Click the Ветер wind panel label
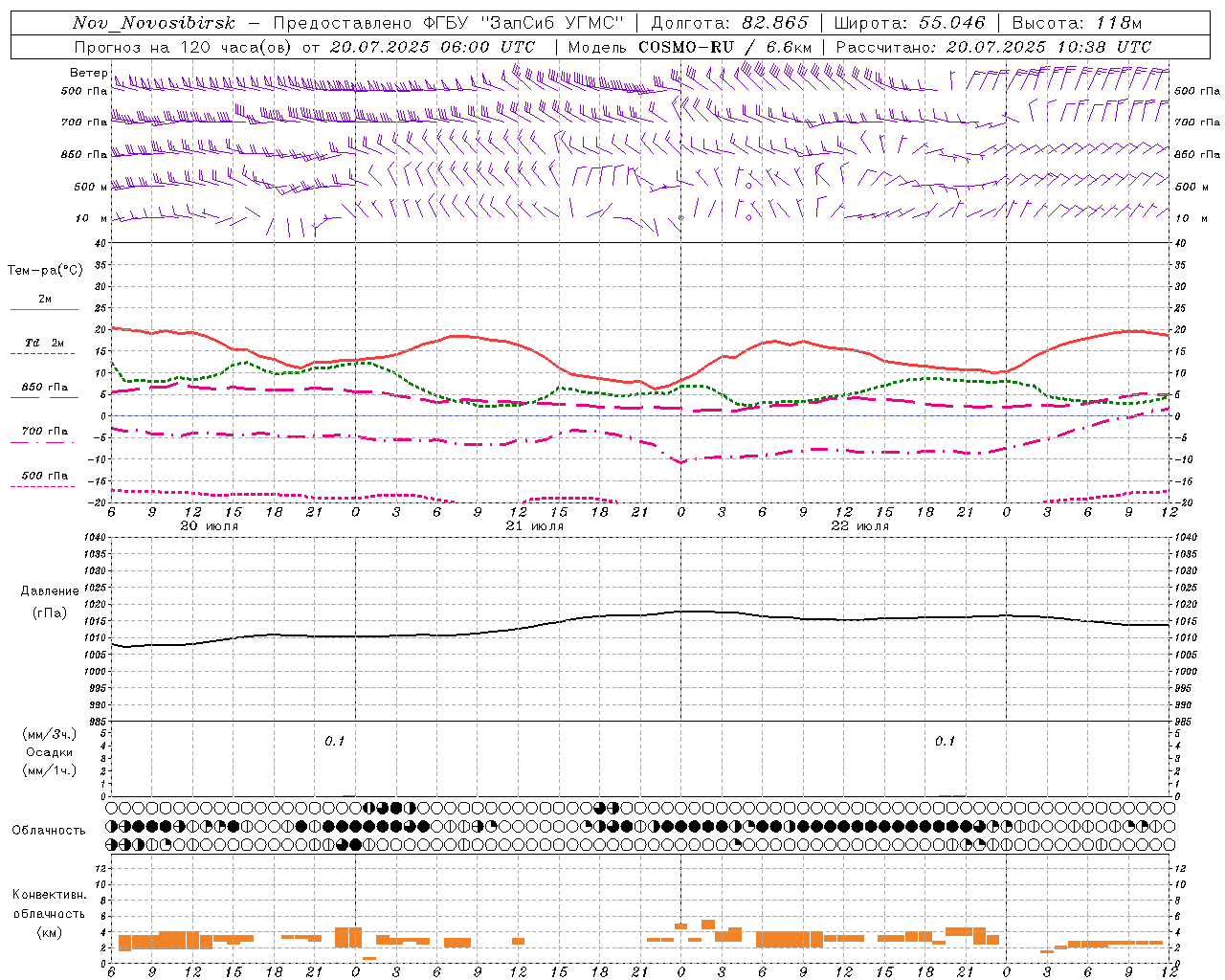The height and width of the screenshot is (980, 1225). tap(88, 73)
